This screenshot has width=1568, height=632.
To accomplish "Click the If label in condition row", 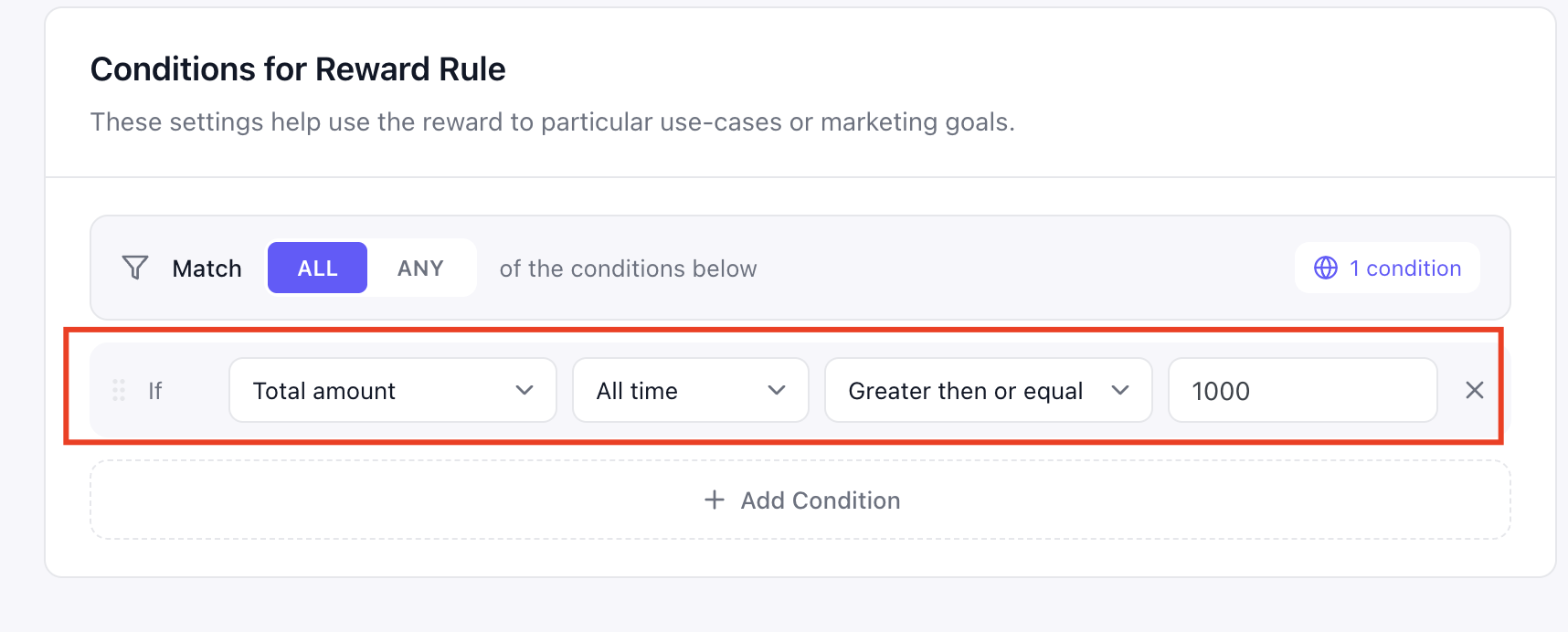I will [155, 391].
